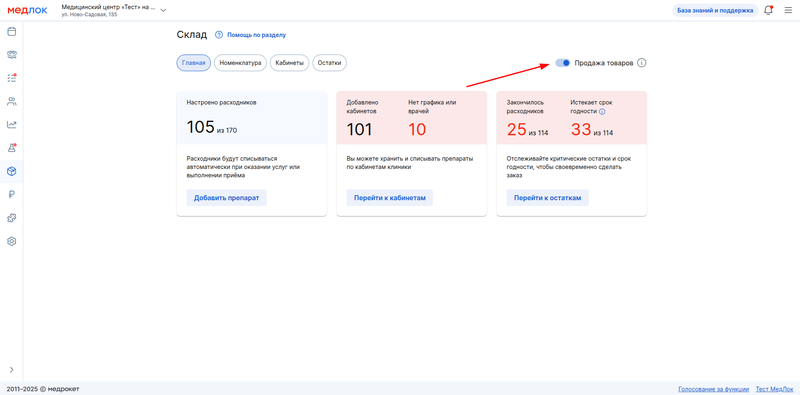800x395 pixels.
Task: Click the Настроено расходников label
Action: pos(221,102)
